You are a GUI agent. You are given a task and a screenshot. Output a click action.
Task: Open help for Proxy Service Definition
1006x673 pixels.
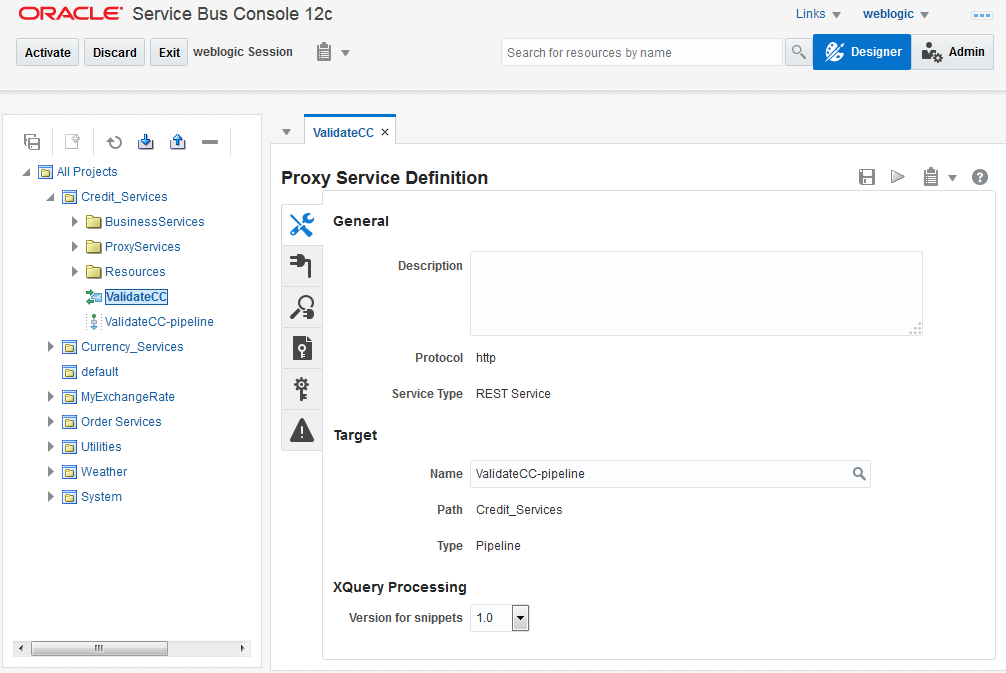click(x=980, y=177)
